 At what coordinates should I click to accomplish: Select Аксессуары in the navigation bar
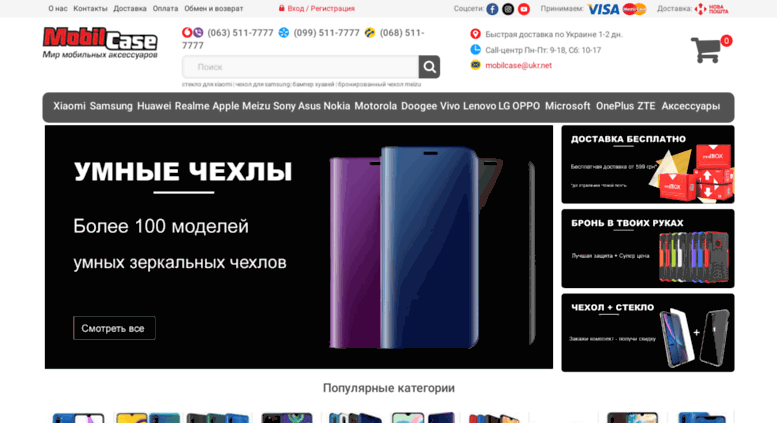tap(690, 106)
